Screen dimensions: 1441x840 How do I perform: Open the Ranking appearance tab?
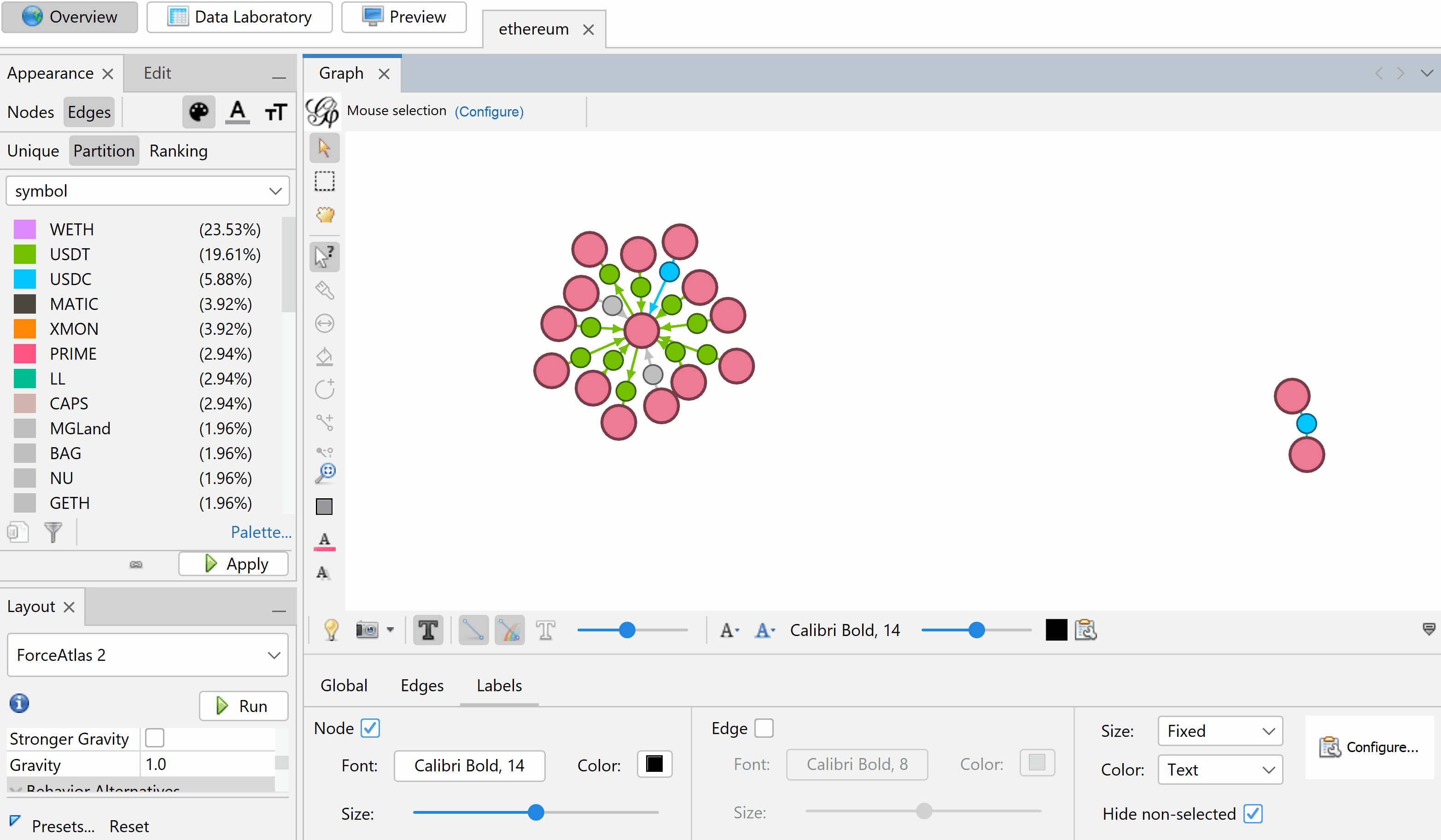[178, 151]
